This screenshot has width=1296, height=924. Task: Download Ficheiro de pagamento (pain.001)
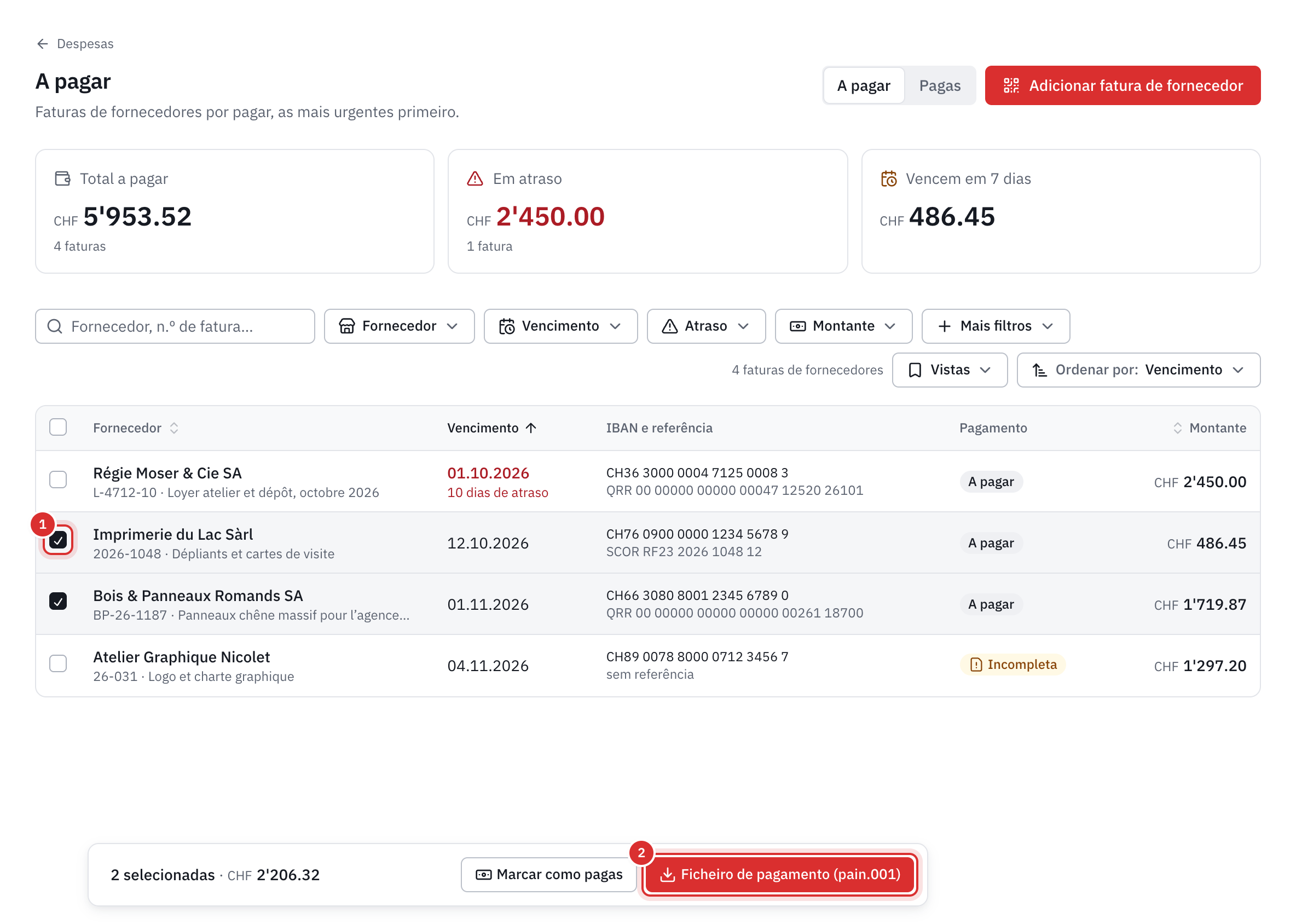(x=780, y=875)
